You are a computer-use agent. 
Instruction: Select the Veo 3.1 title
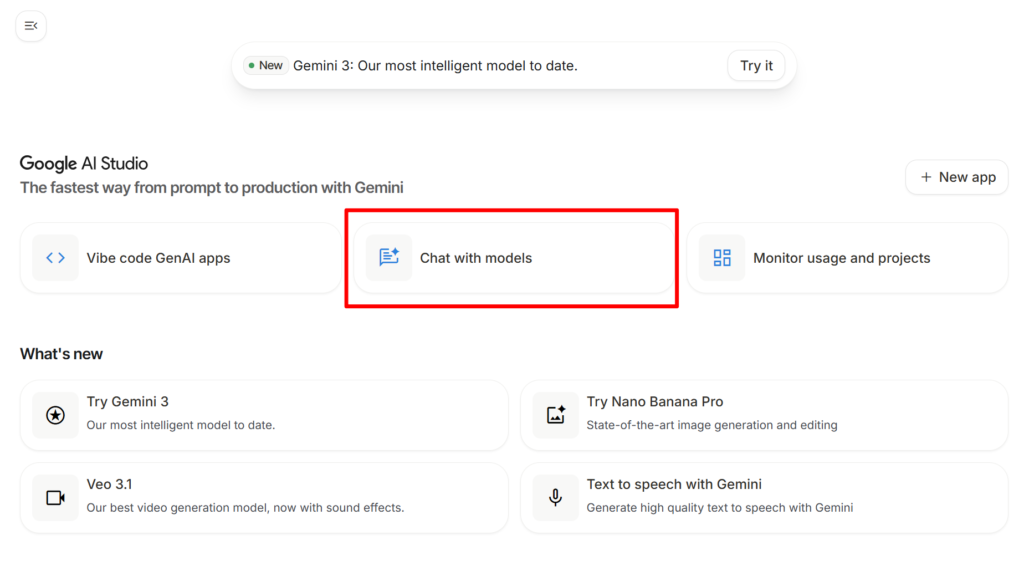109,484
